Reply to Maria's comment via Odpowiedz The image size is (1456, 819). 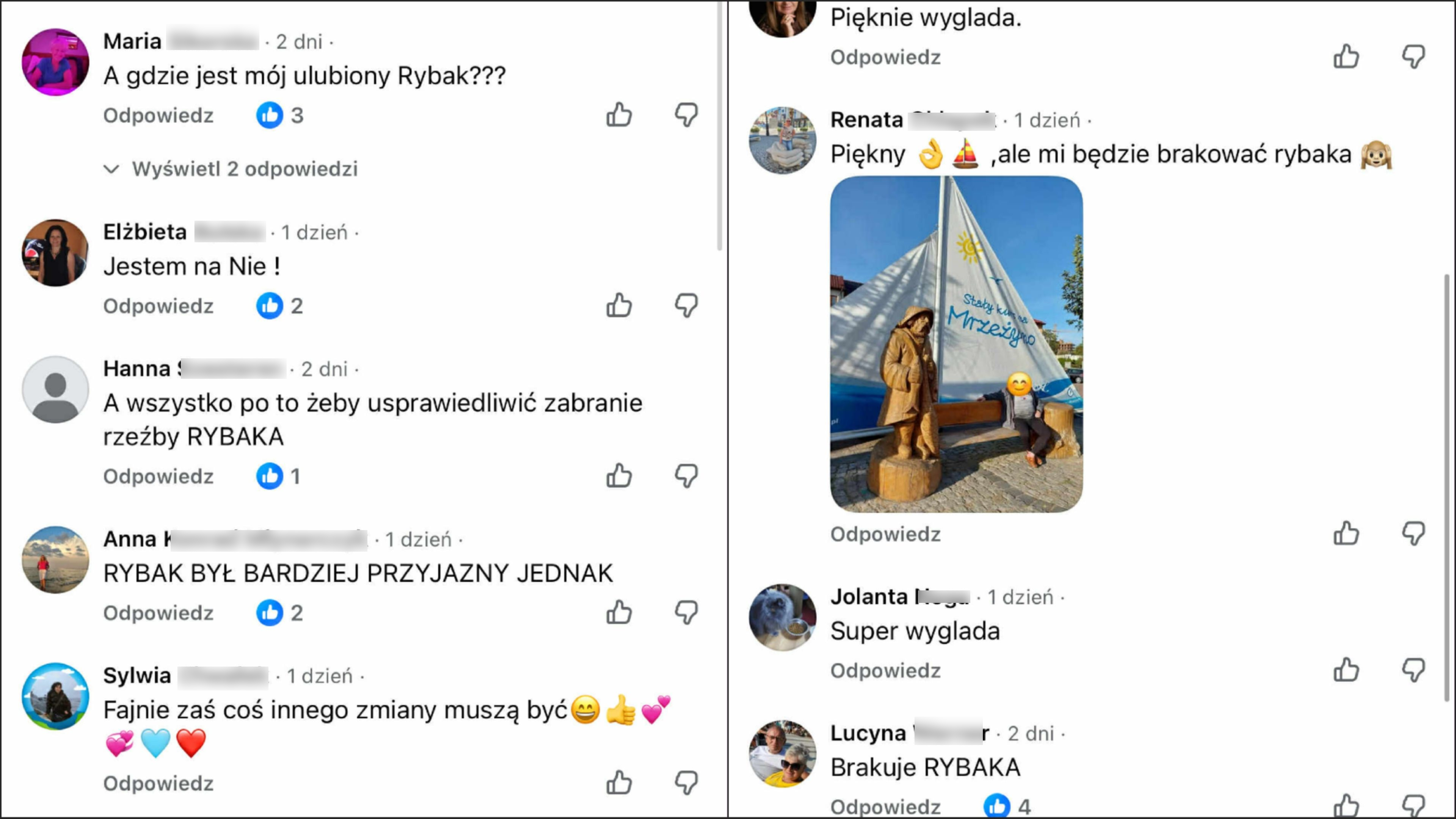158,115
